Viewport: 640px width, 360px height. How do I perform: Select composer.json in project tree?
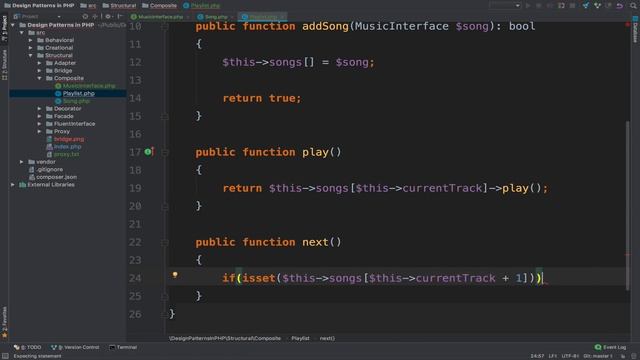53,177
